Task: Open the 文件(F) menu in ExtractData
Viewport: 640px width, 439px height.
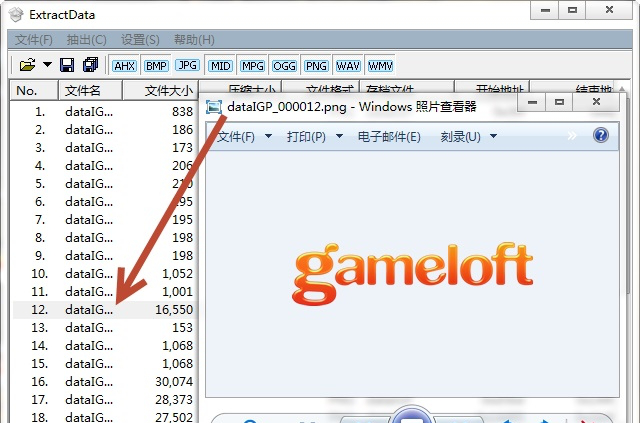Action: point(34,40)
